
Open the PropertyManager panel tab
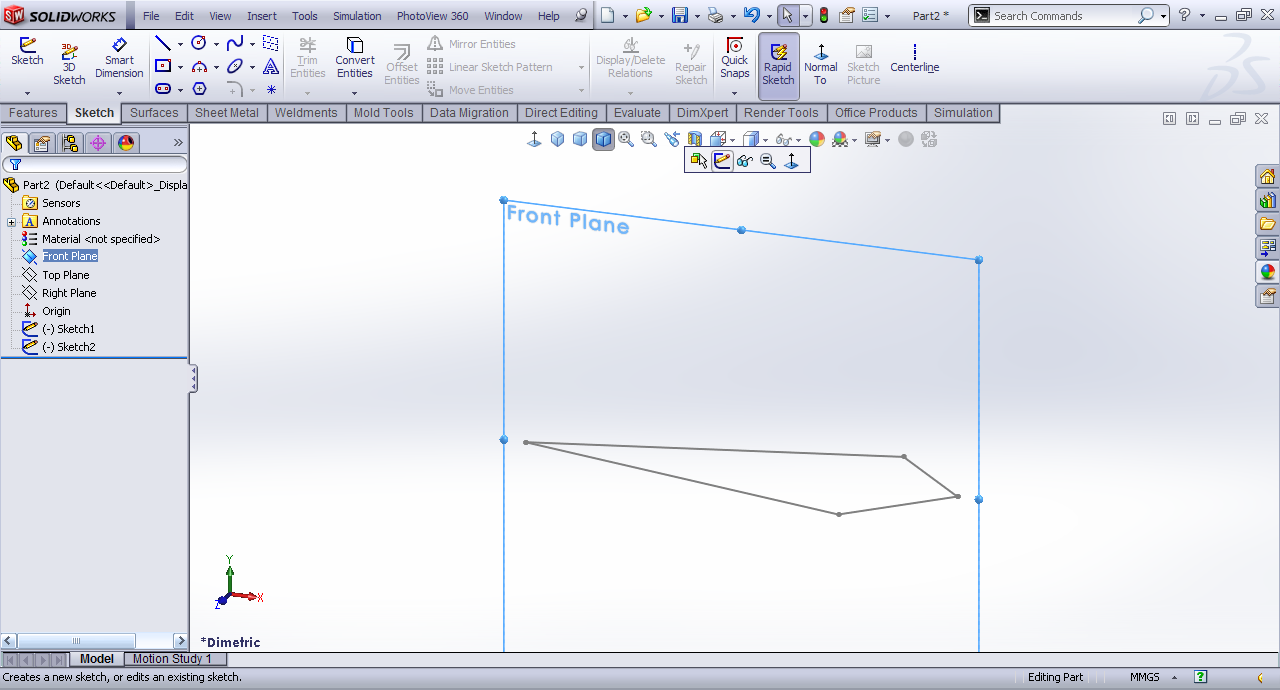click(42, 143)
